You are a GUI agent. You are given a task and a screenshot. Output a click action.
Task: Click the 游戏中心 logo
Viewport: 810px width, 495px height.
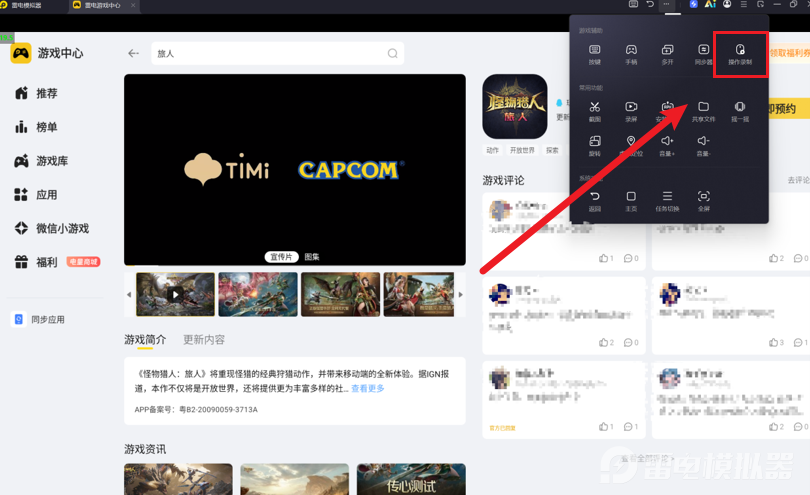point(47,53)
